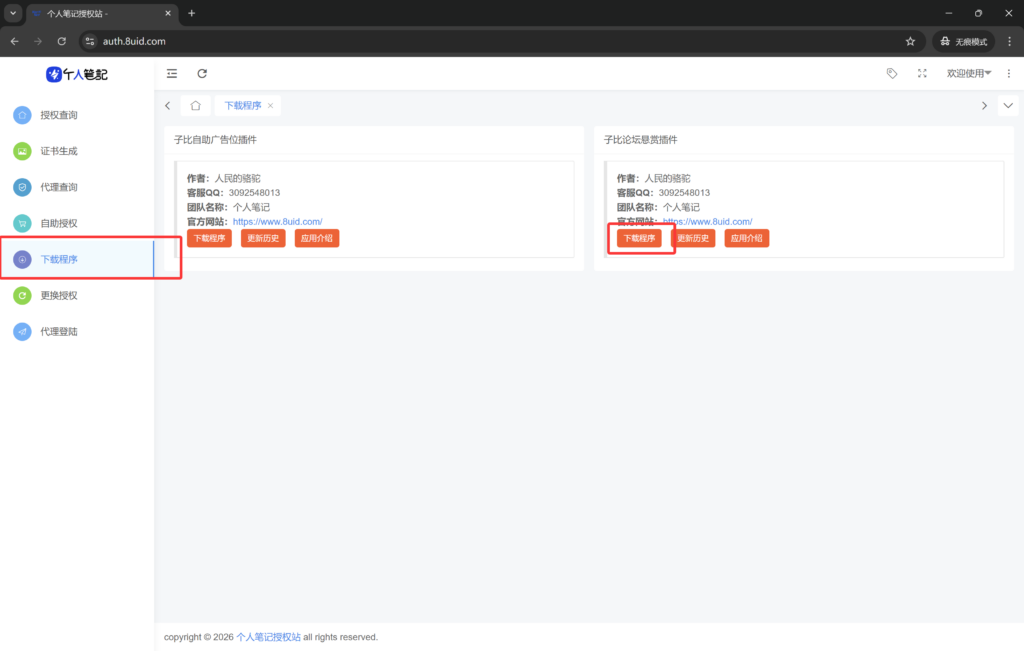Click the 代理登陆 paper plane icon
The width and height of the screenshot is (1024, 651).
coord(22,332)
